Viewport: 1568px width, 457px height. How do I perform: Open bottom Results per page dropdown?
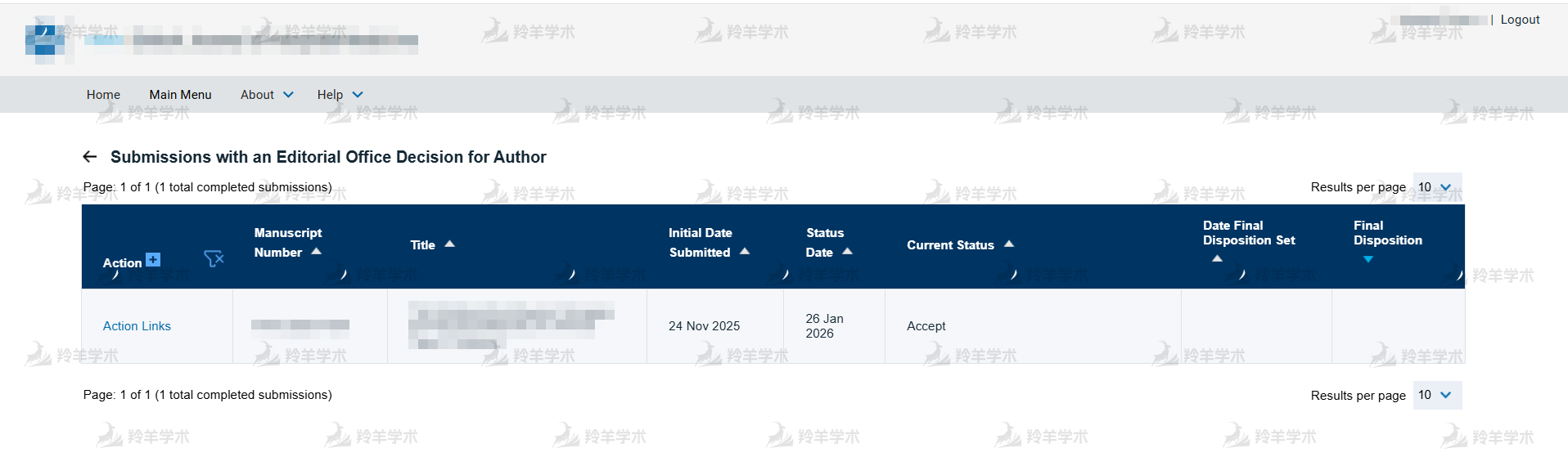[1436, 395]
